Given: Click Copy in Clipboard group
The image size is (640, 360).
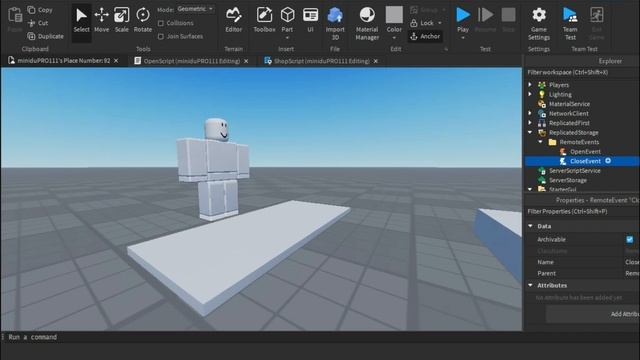Looking at the screenshot, I should pyautogui.click(x=40, y=10).
